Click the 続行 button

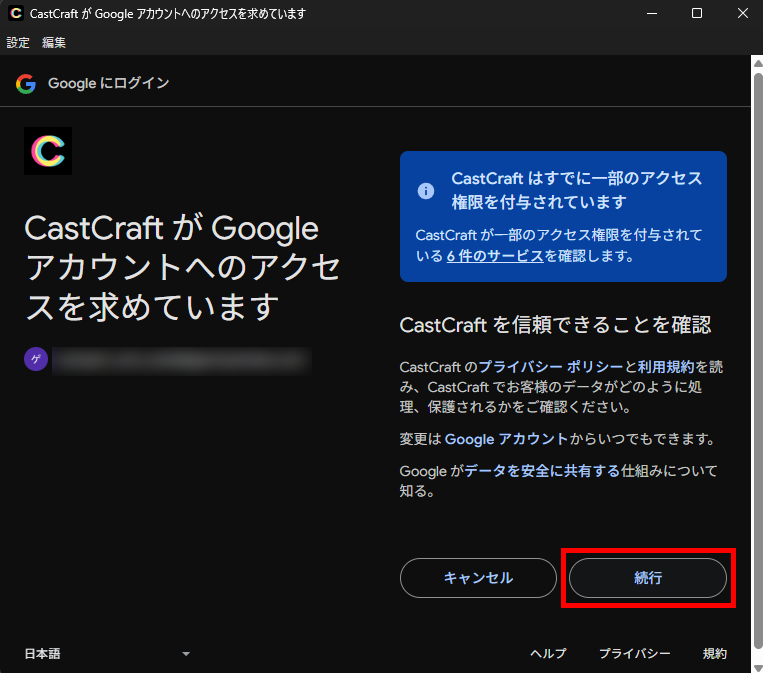click(x=648, y=578)
